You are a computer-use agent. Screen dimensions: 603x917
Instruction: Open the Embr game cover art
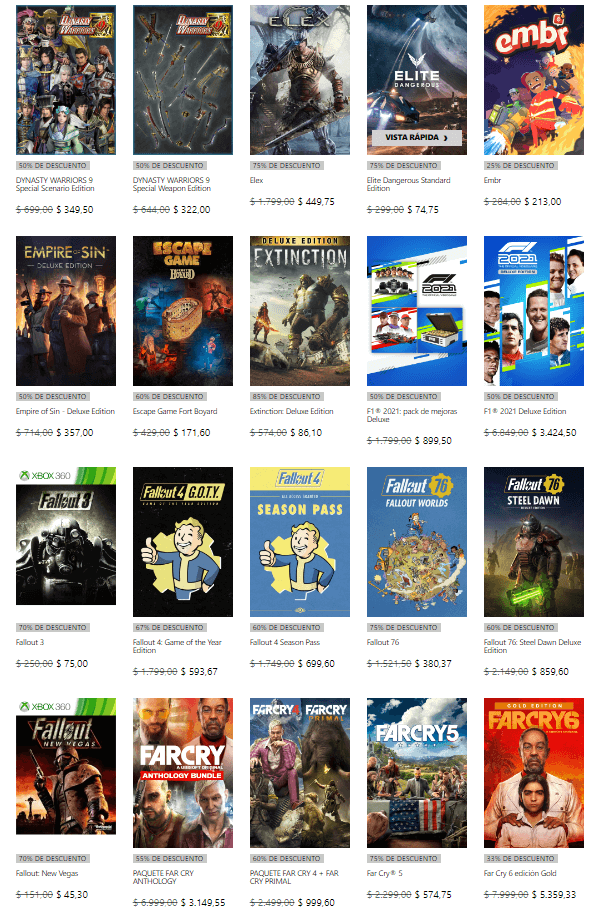(533, 80)
